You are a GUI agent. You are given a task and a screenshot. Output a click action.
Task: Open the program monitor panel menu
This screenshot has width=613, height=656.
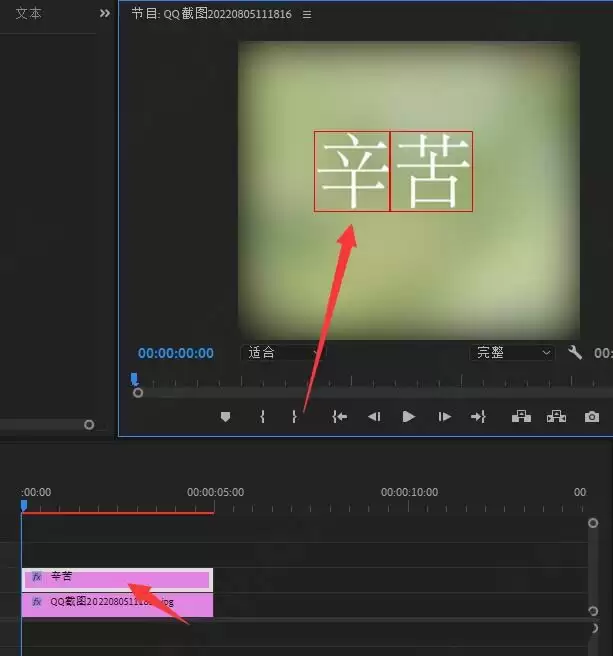coord(307,15)
